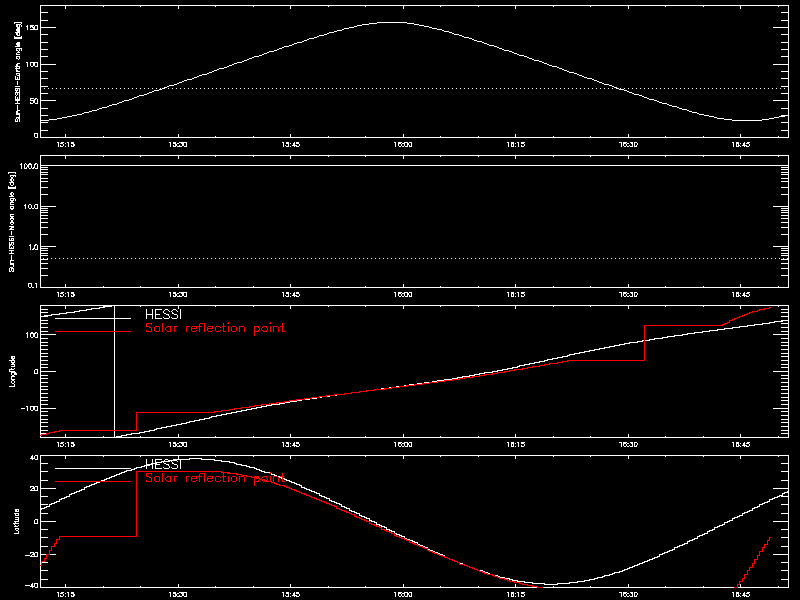Click the 1.0 tick label in Noon angle panel

point(33,247)
